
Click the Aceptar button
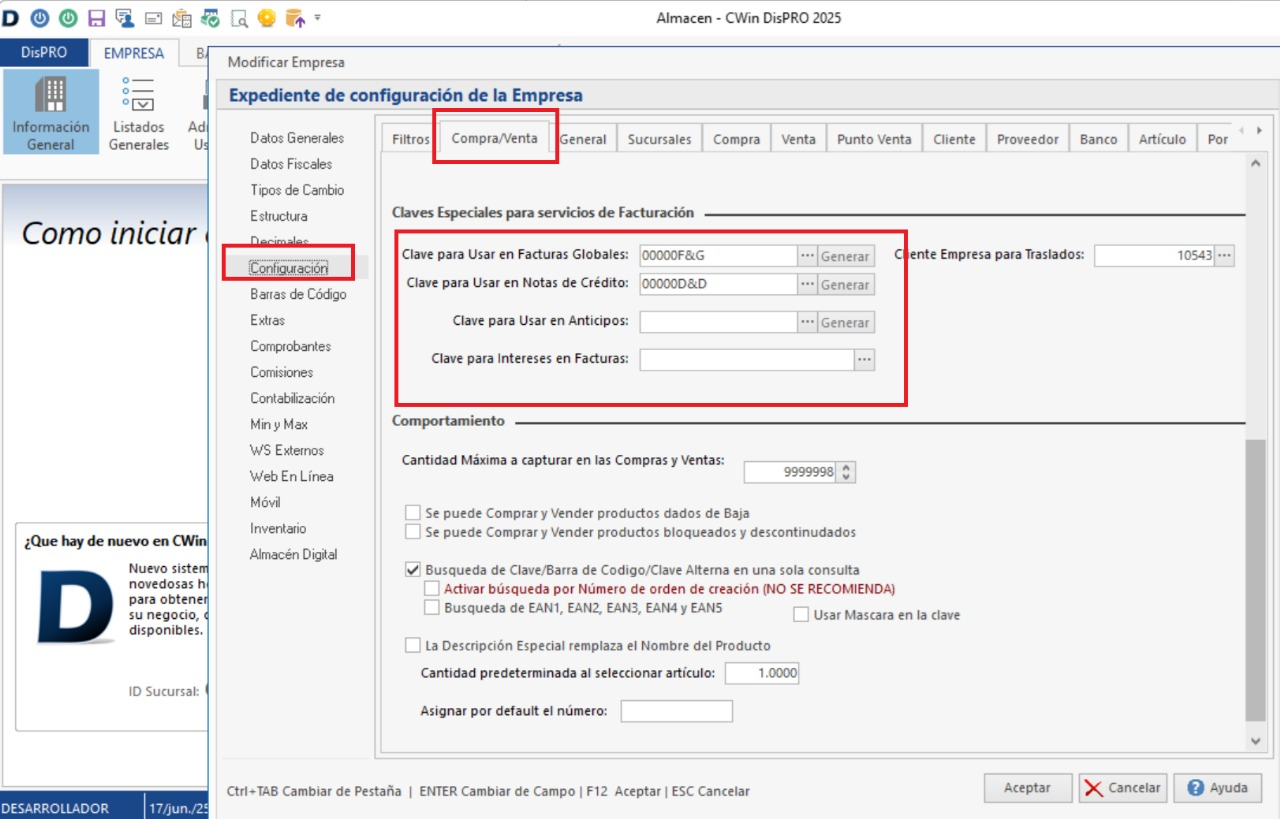[1027, 788]
